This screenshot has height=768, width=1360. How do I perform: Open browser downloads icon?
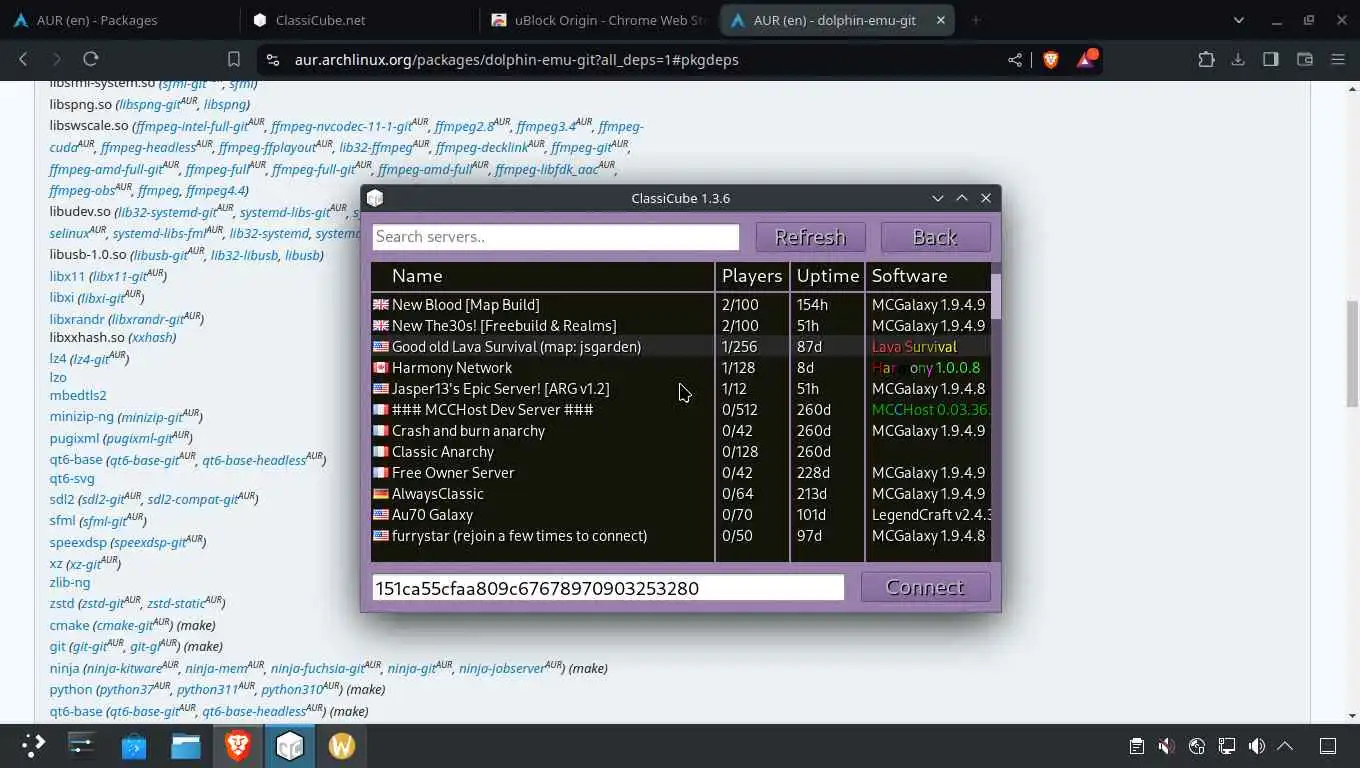point(1238,59)
